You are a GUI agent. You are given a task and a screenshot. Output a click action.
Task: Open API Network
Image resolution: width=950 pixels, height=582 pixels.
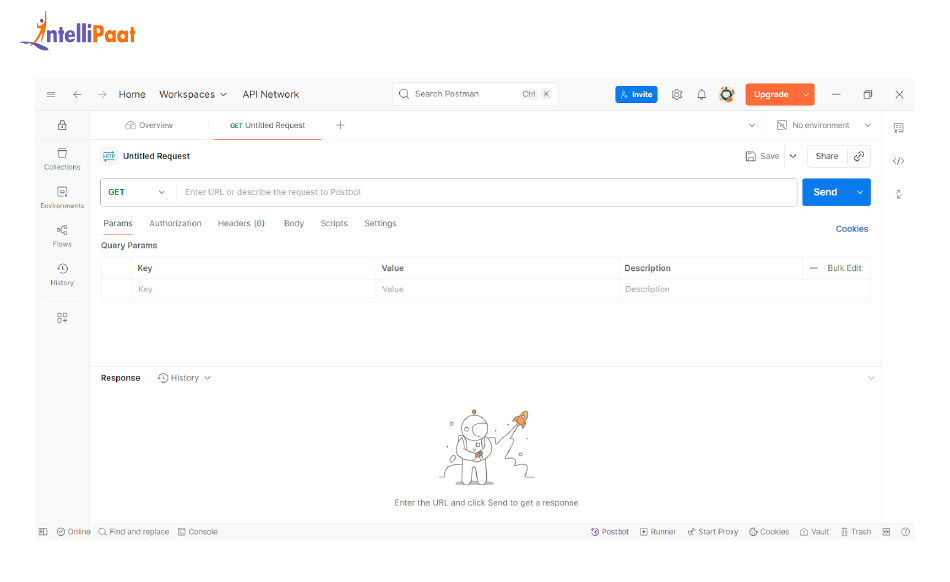tap(271, 94)
